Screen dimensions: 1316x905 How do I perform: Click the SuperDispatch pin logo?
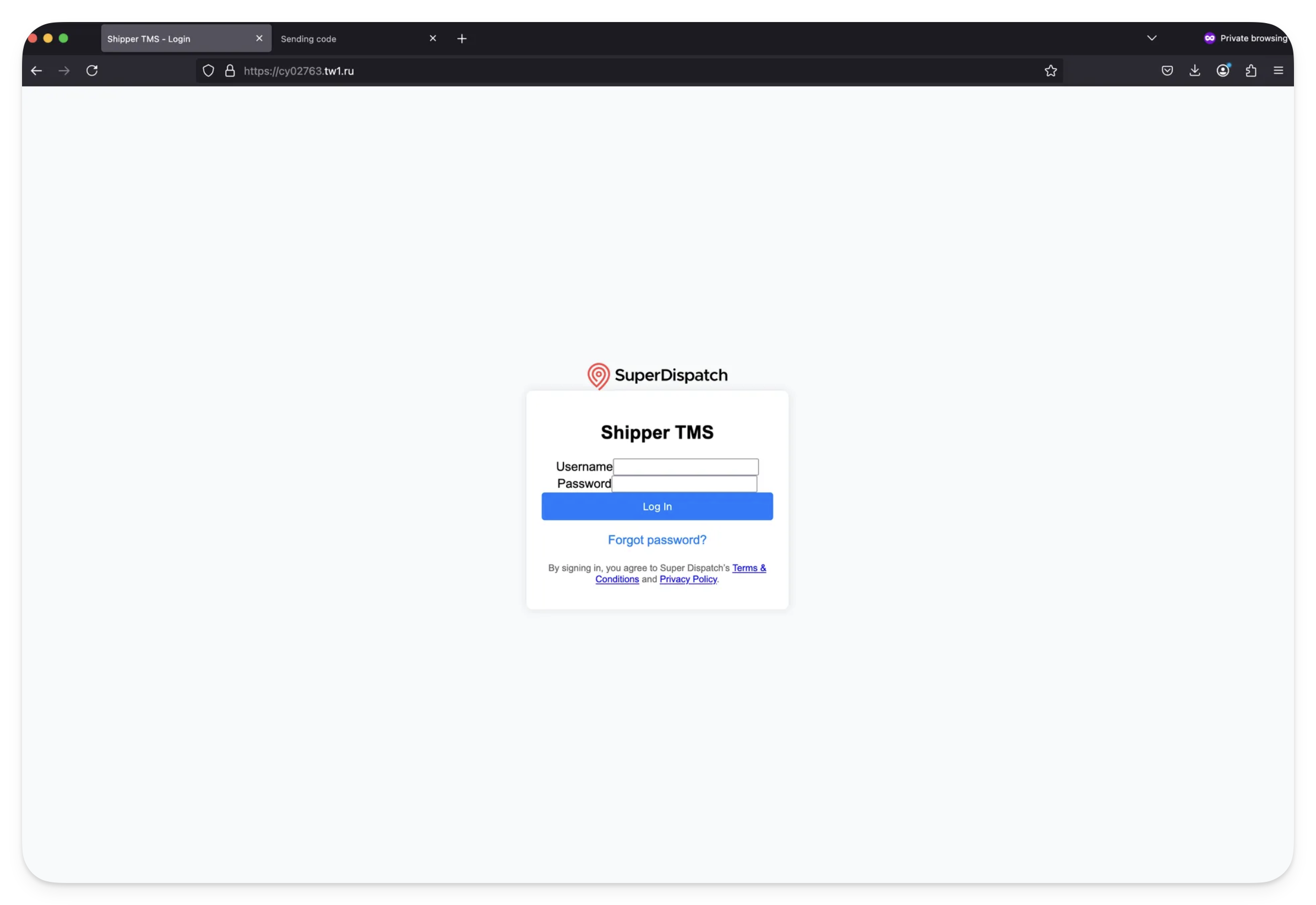[598, 376]
